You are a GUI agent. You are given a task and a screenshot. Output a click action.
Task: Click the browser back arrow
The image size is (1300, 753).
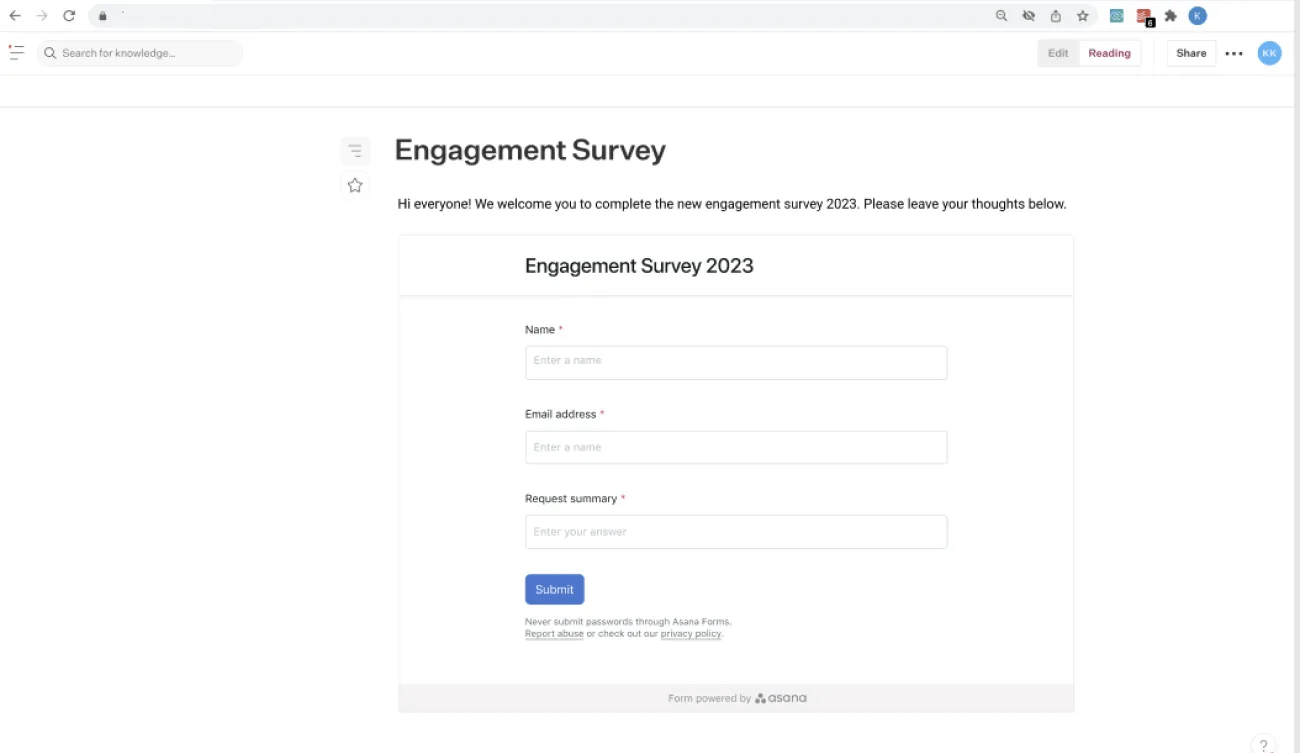tap(15, 16)
